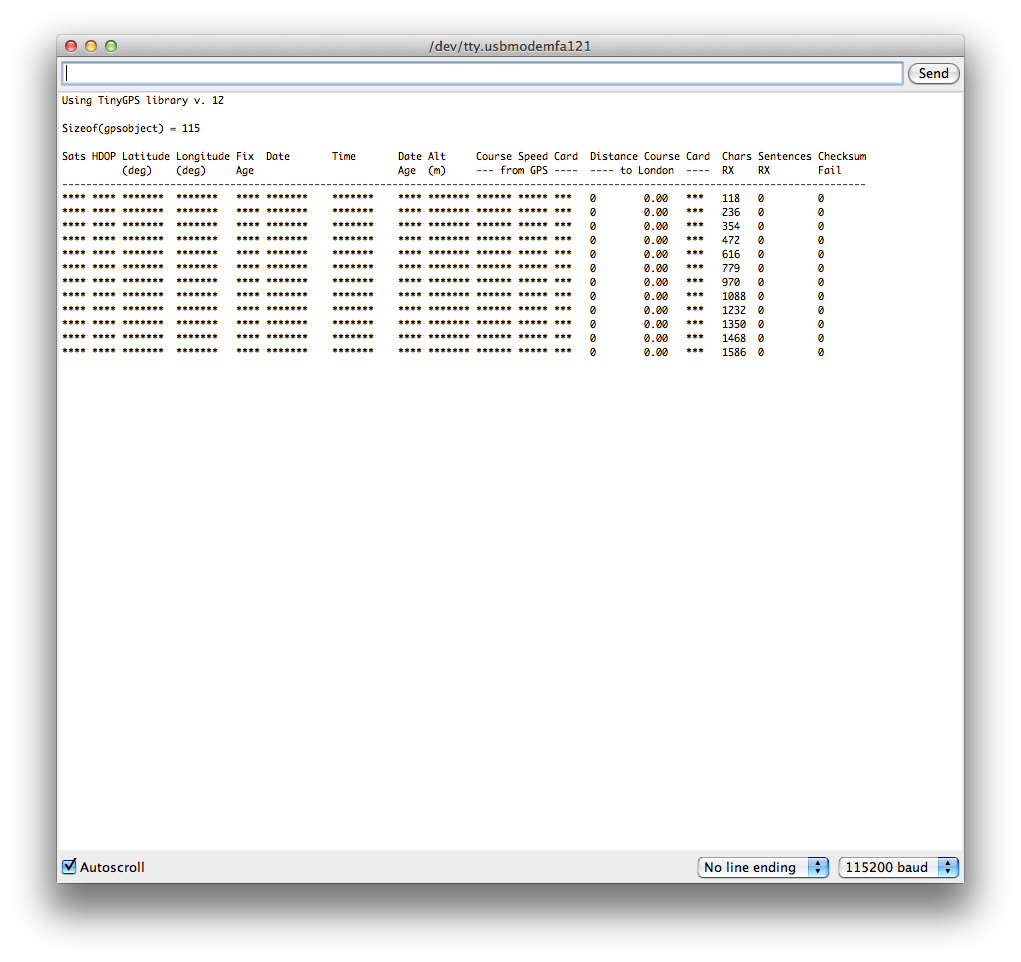The width and height of the screenshot is (1021, 962).
Task: Click the blue arrows on baud rate selector
Action: point(948,868)
